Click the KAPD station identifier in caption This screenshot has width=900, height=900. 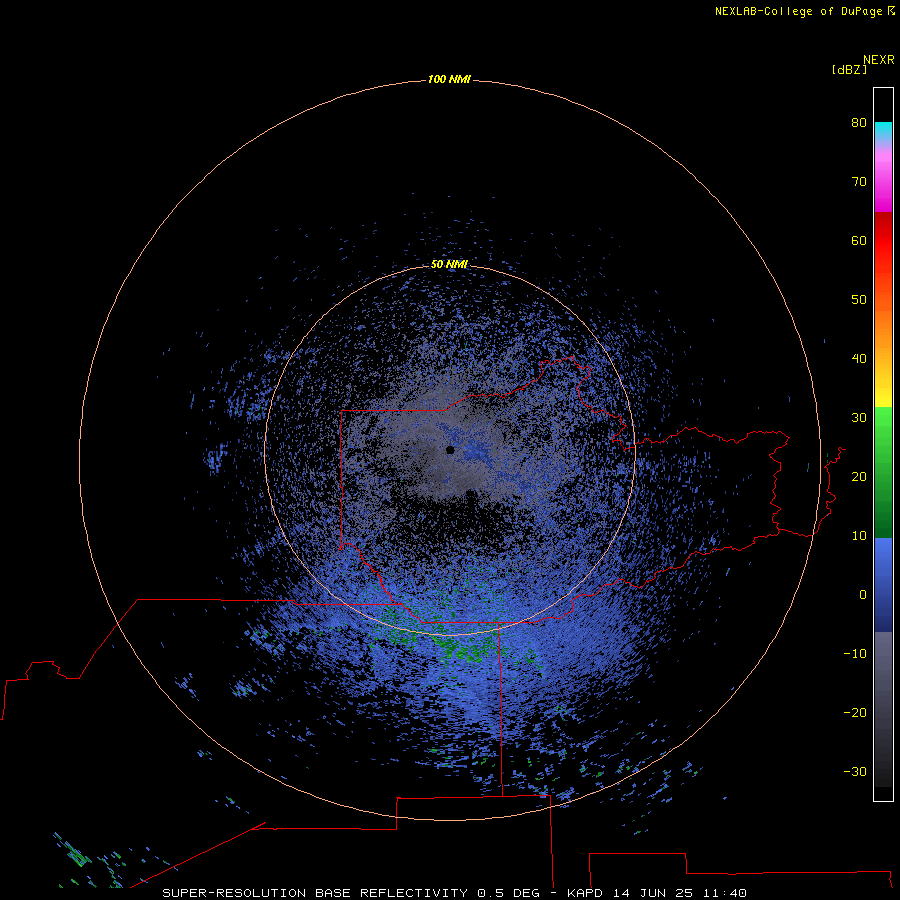coord(585,893)
